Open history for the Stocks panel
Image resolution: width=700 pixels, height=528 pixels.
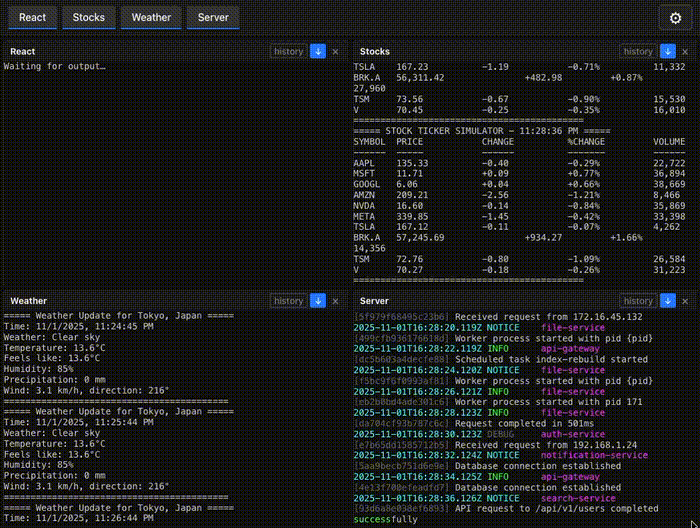[x=638, y=51]
